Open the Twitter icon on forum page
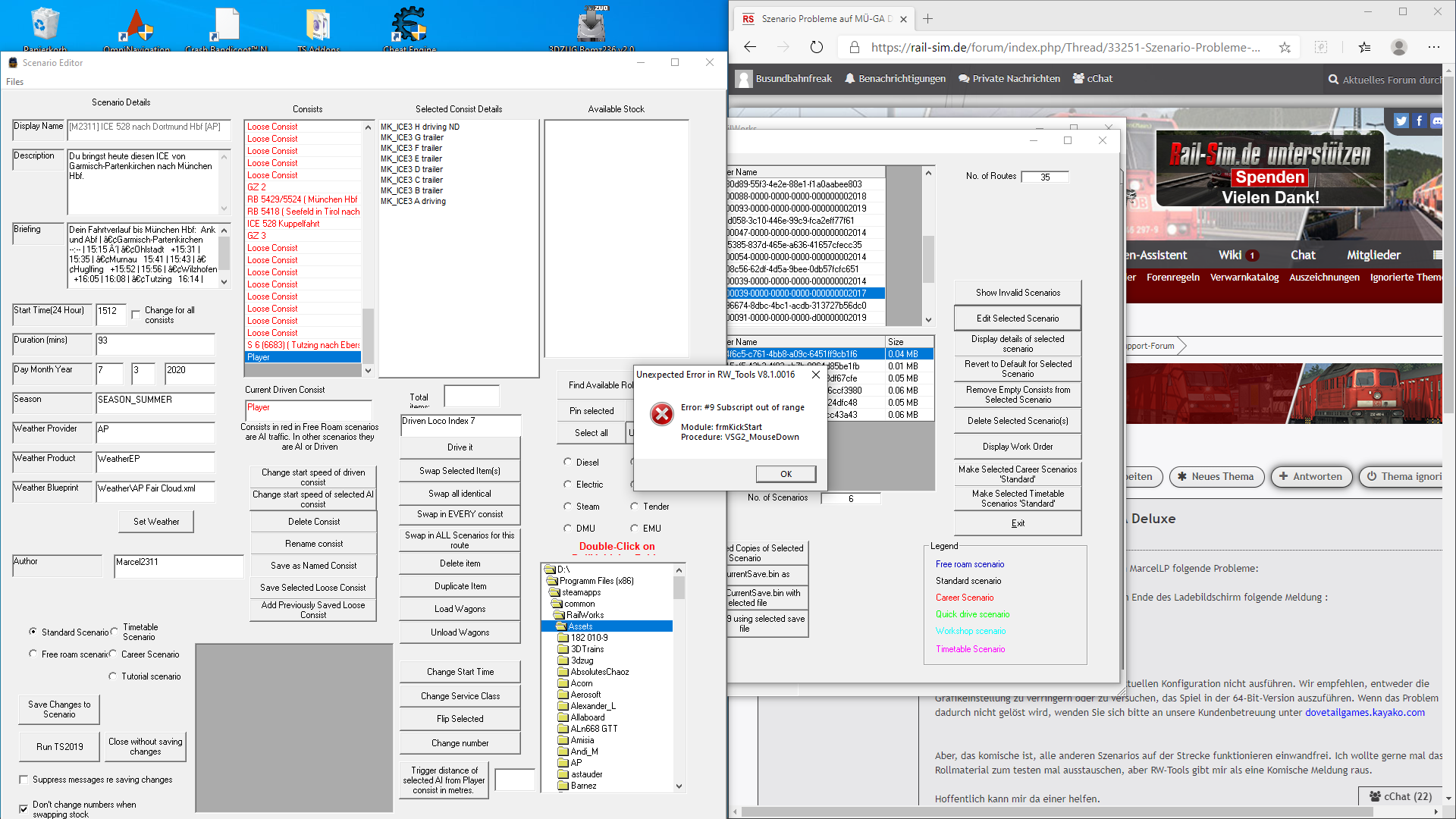Image resolution: width=1456 pixels, height=819 pixels. pyautogui.click(x=1401, y=121)
